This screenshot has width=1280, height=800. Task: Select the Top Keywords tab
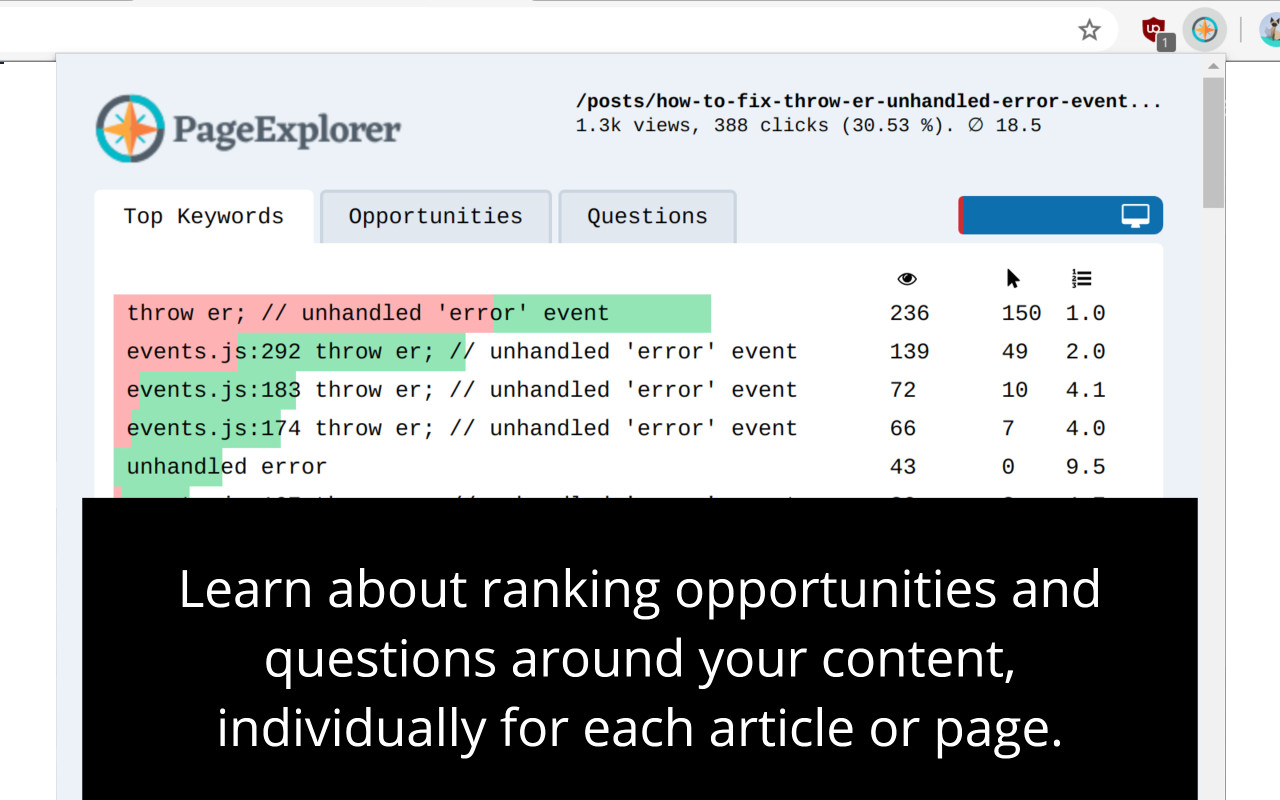(202, 216)
